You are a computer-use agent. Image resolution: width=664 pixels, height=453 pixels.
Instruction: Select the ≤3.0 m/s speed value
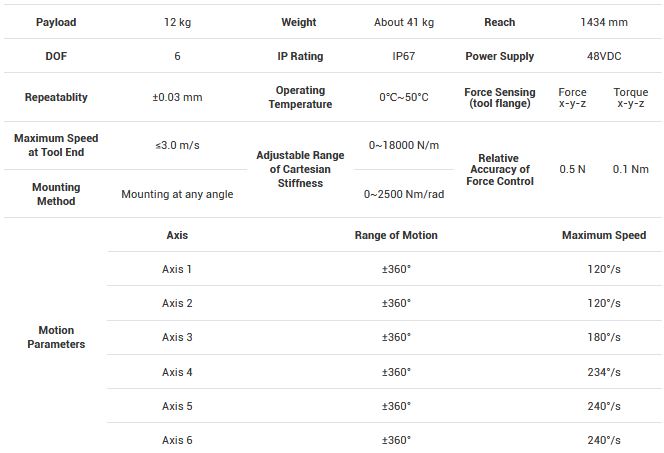coord(177,145)
